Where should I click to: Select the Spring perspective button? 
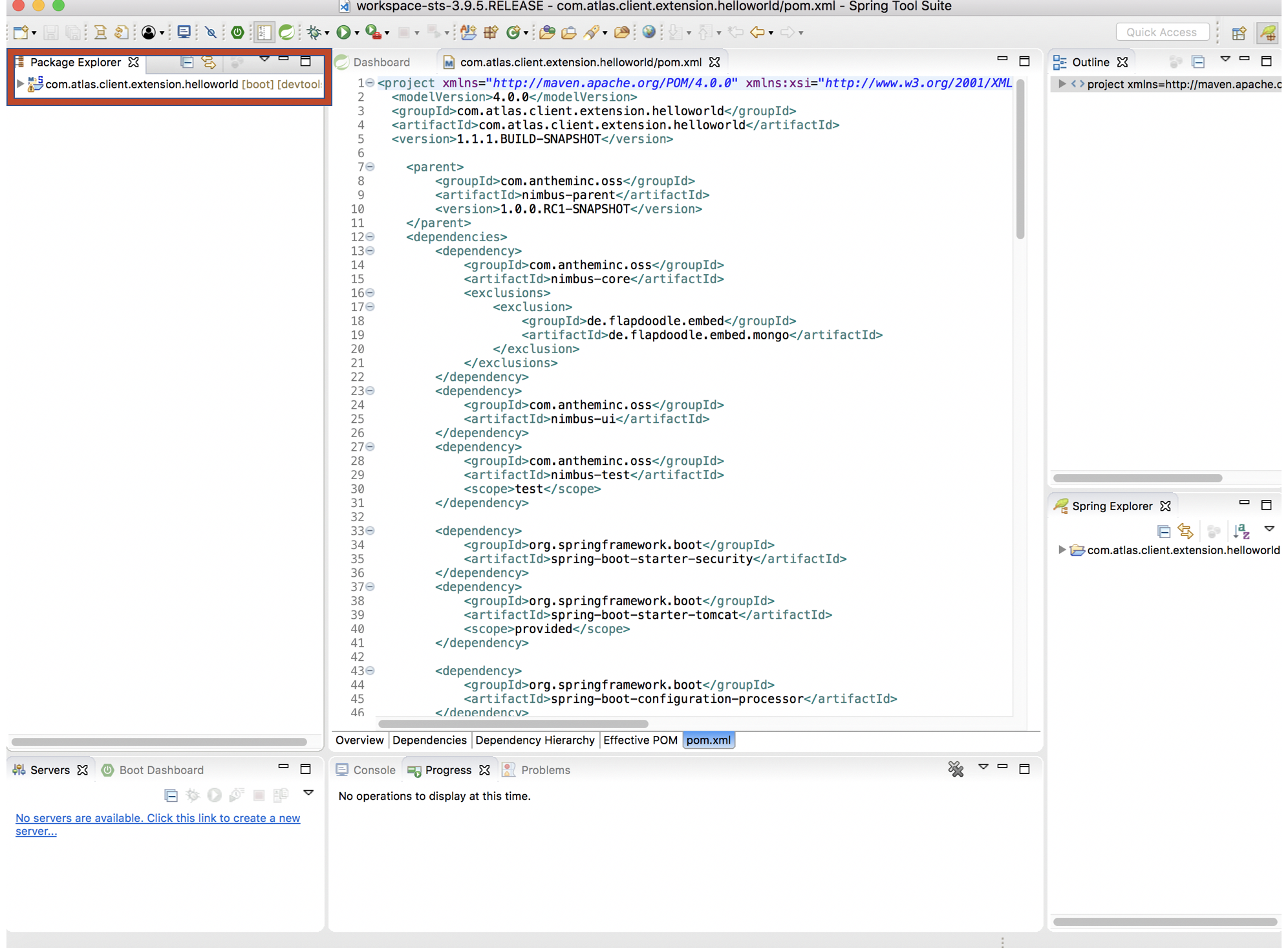pyautogui.click(x=1267, y=32)
